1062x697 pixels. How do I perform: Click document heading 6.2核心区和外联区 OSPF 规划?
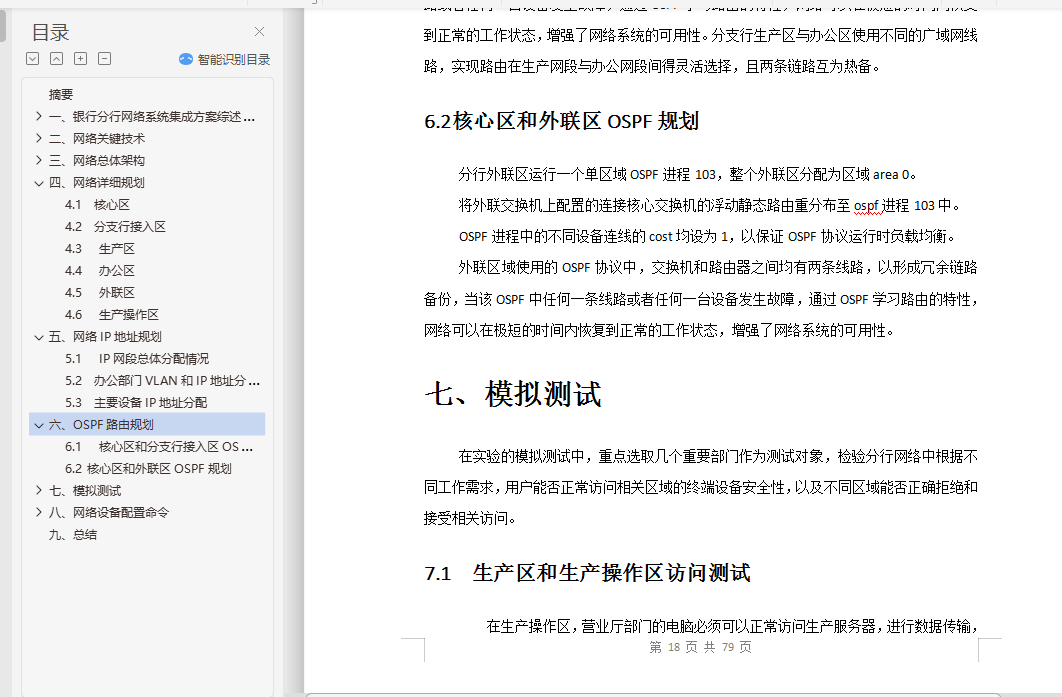[x=561, y=121]
